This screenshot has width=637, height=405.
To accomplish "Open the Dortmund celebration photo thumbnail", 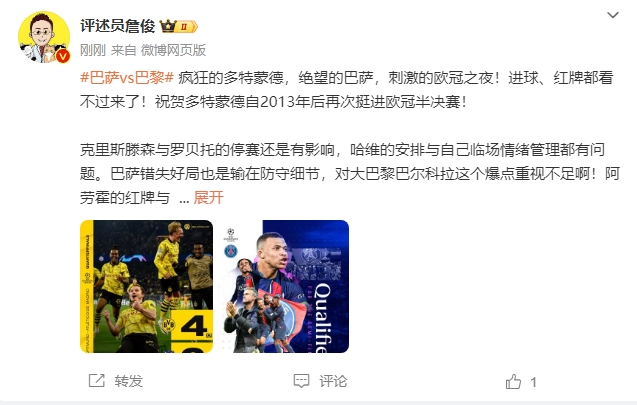I will pos(146,286).
